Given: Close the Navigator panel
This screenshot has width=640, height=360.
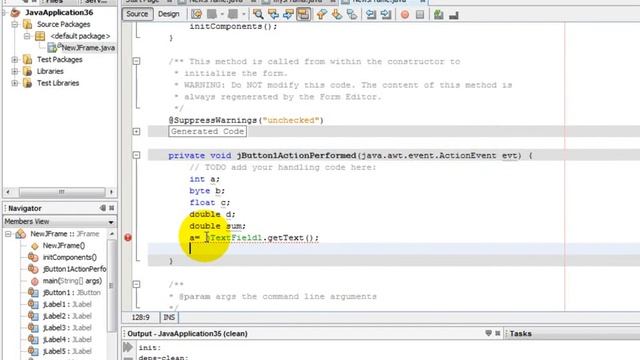Looking at the screenshot, I should (x=111, y=208).
